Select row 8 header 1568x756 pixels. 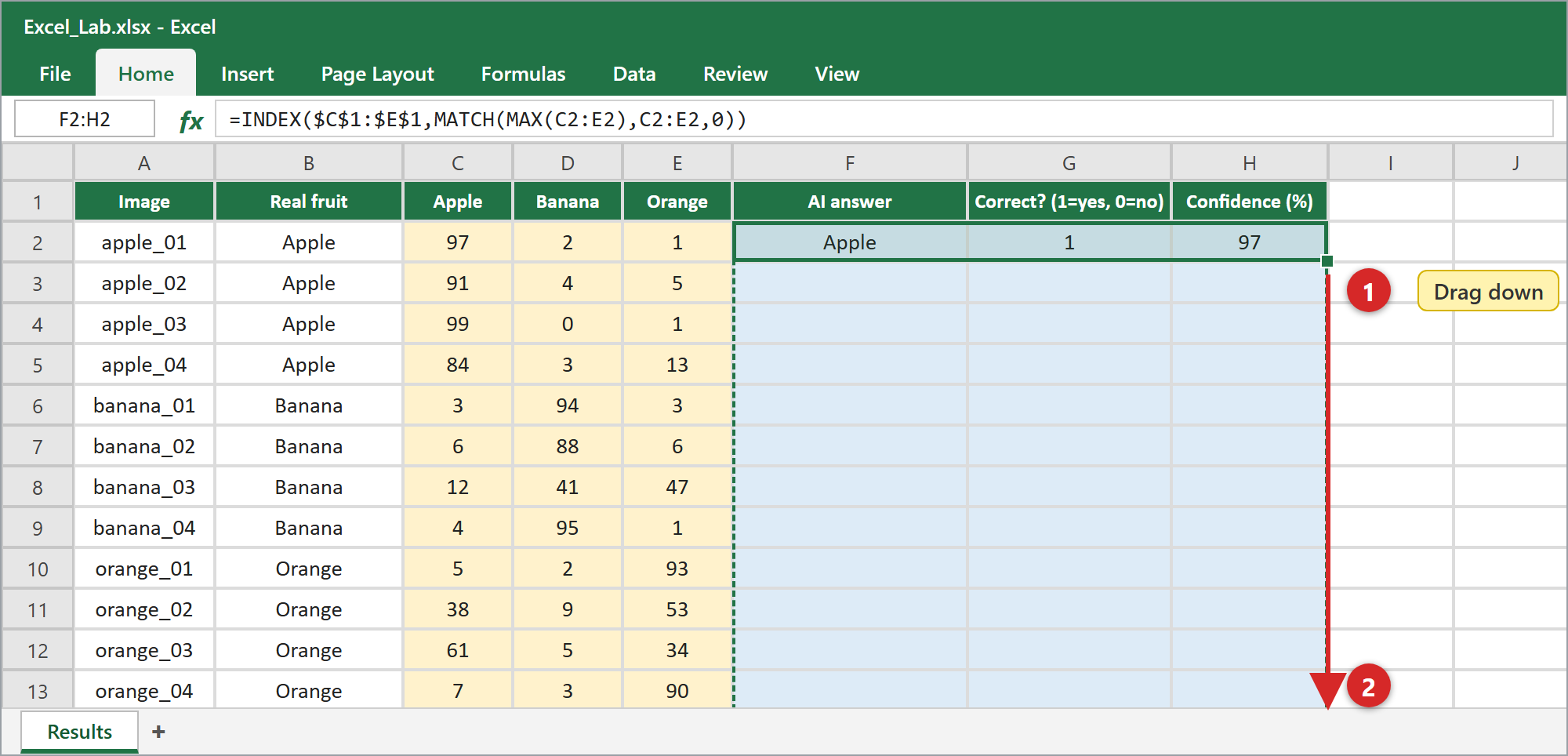tap(38, 487)
